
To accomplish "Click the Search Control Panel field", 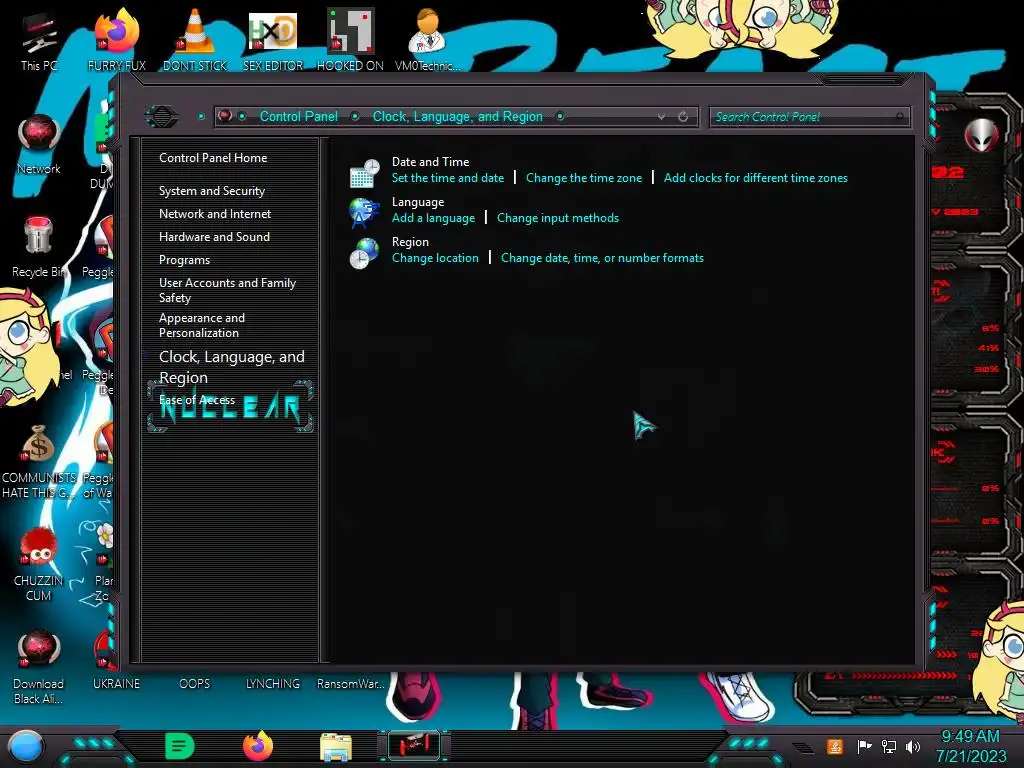I will (809, 117).
